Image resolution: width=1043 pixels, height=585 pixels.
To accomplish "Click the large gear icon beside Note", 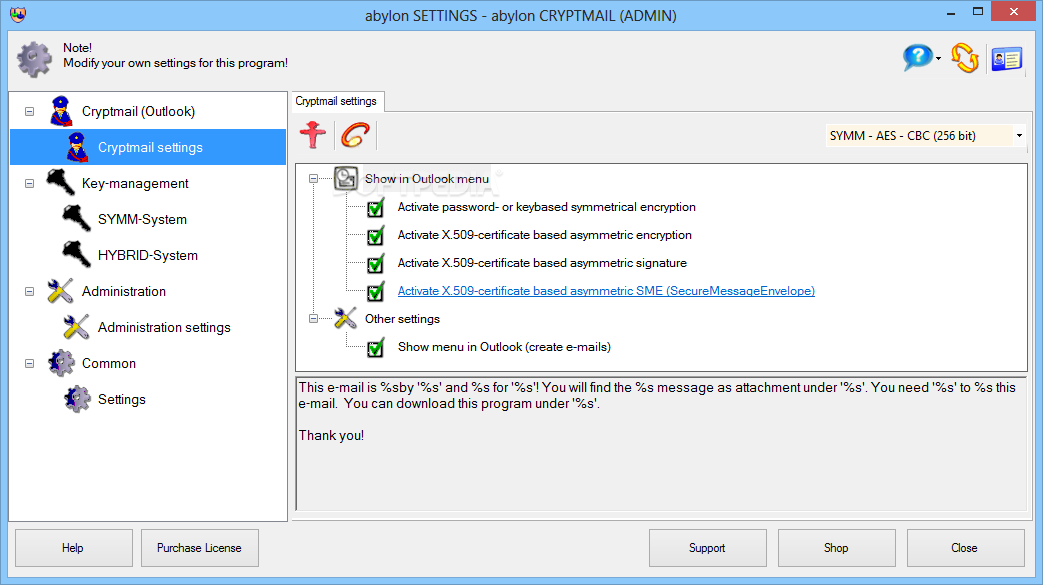I will coord(35,59).
